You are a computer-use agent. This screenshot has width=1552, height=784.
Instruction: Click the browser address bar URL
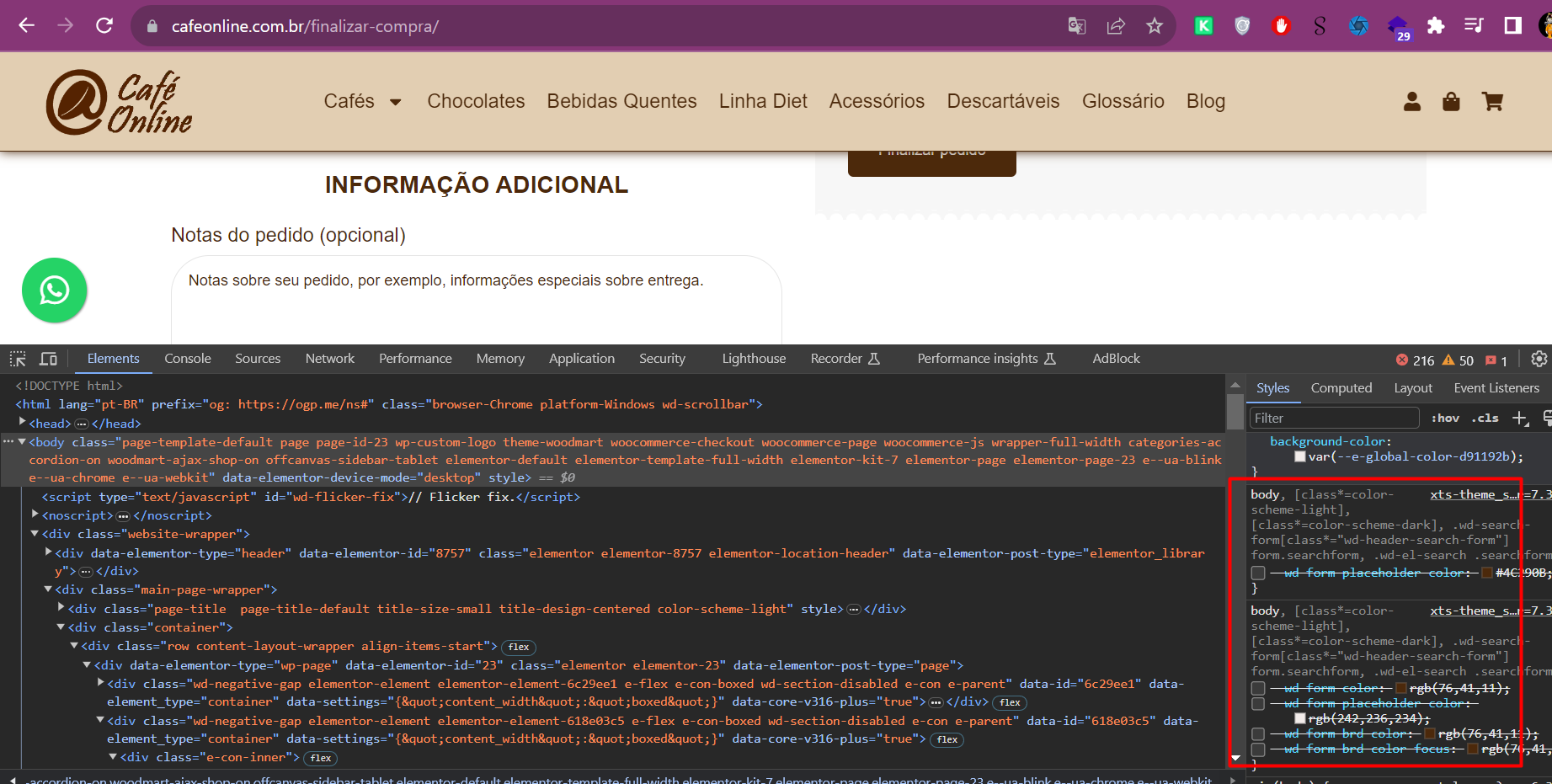pos(305,26)
